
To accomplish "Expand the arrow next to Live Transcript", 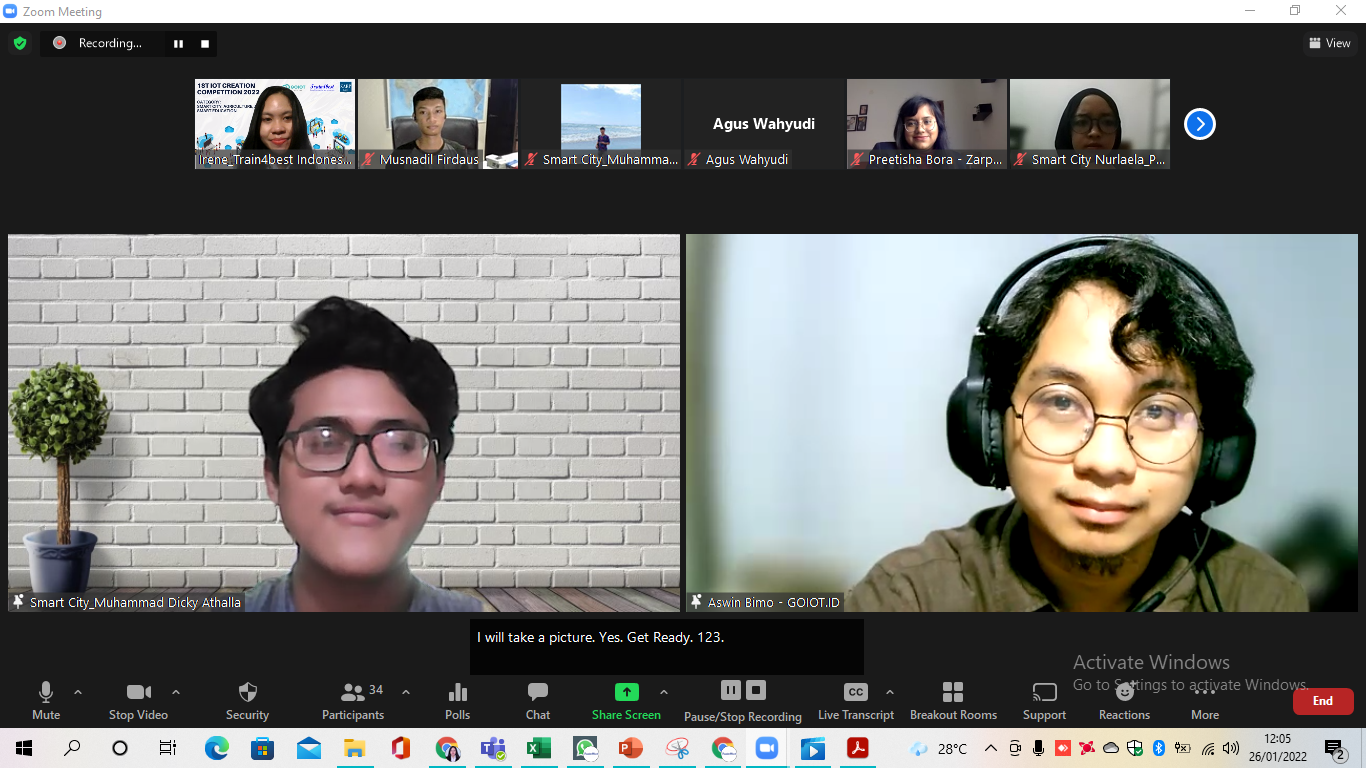I will (890, 692).
